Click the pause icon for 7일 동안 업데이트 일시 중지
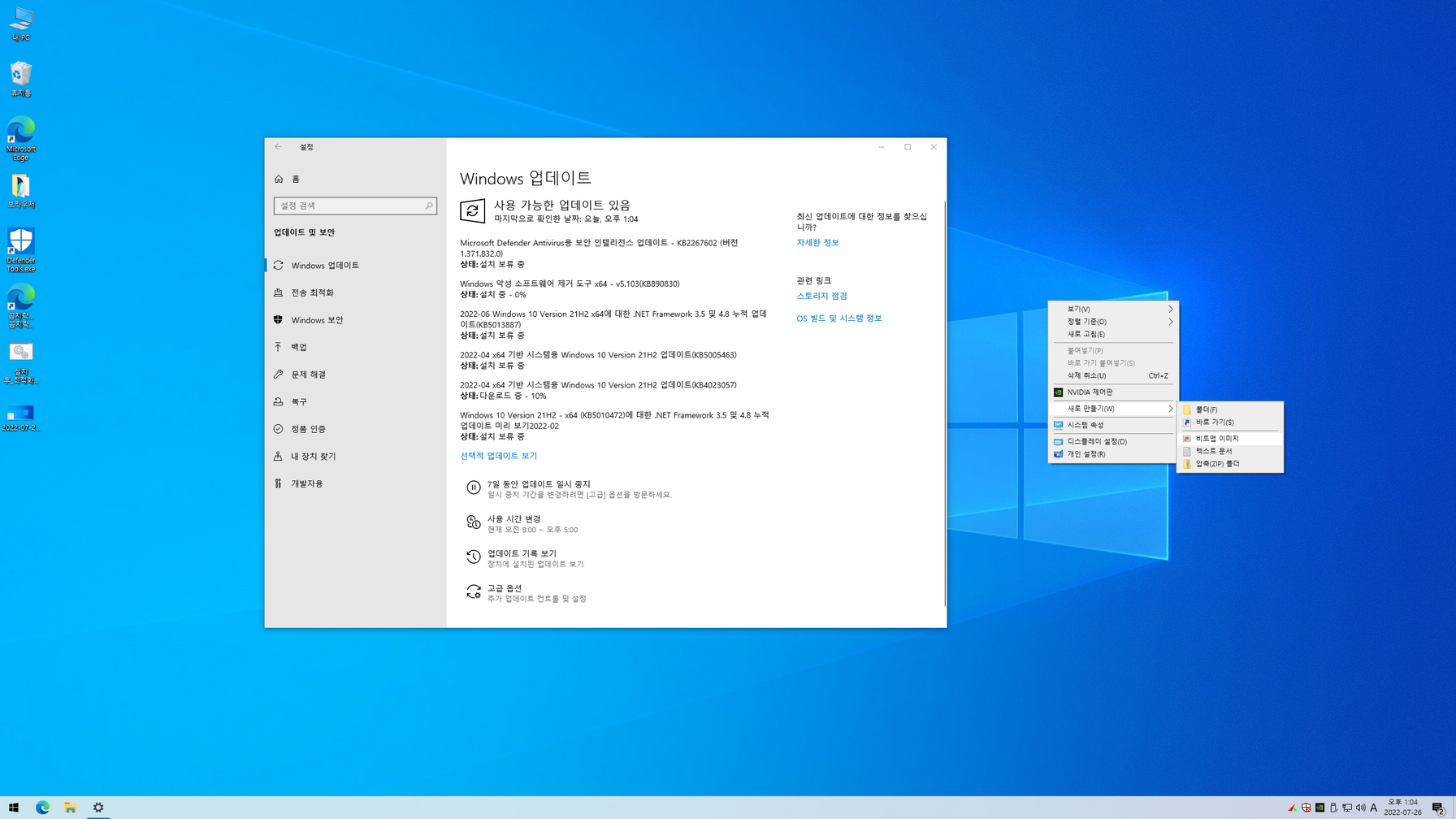 pyautogui.click(x=473, y=487)
